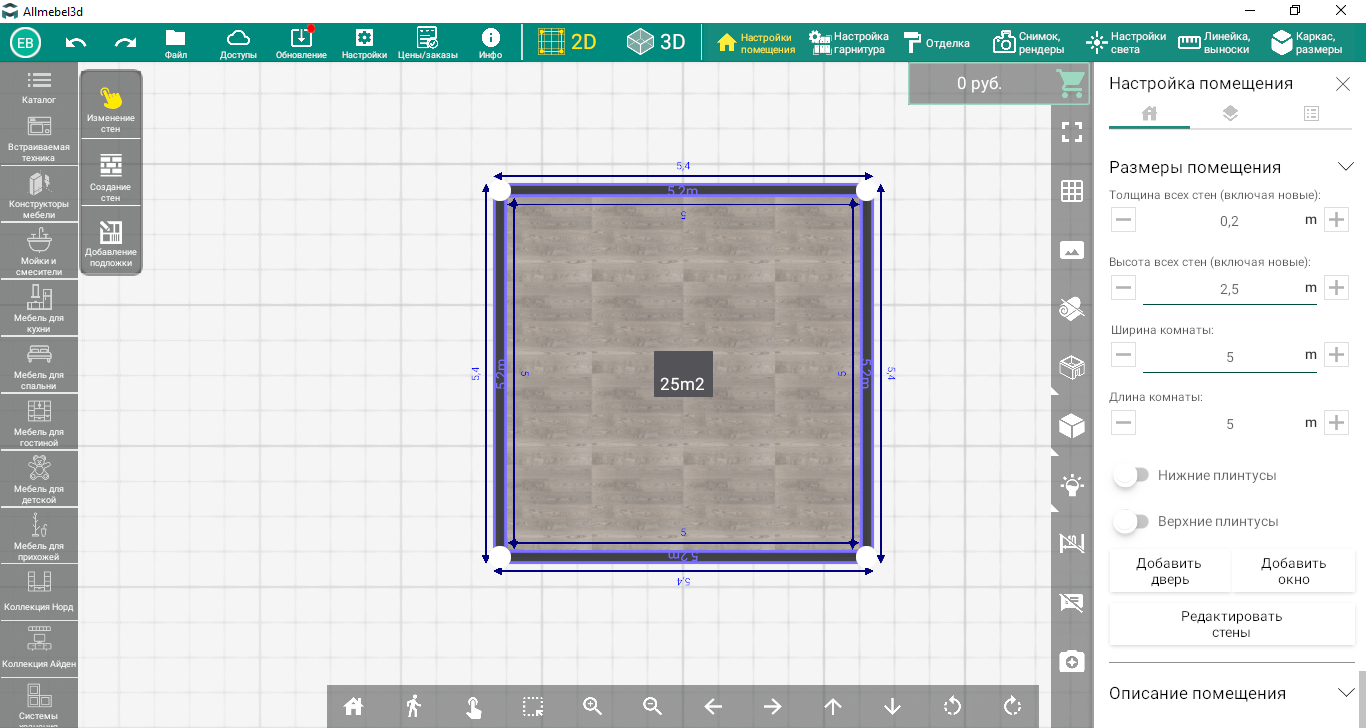
Task: Click Редактировать стены button
Action: coord(1232,624)
